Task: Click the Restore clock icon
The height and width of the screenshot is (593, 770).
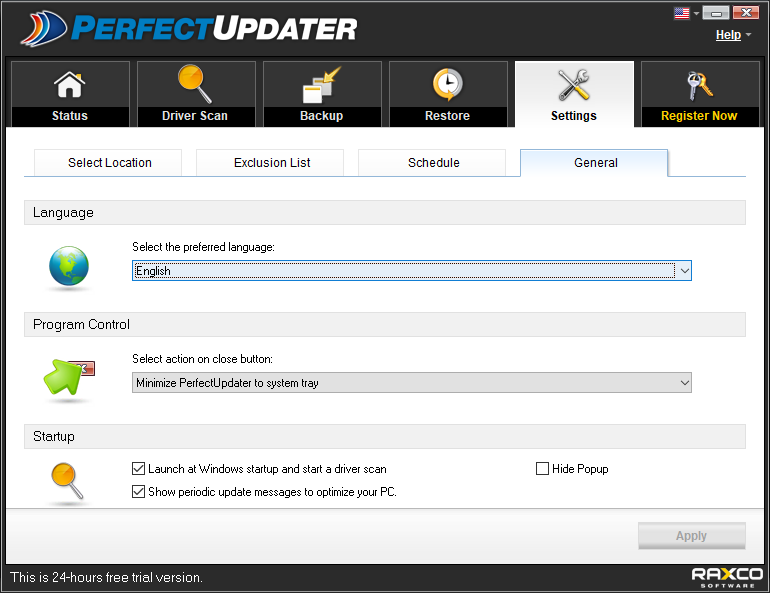Action: coord(447,84)
